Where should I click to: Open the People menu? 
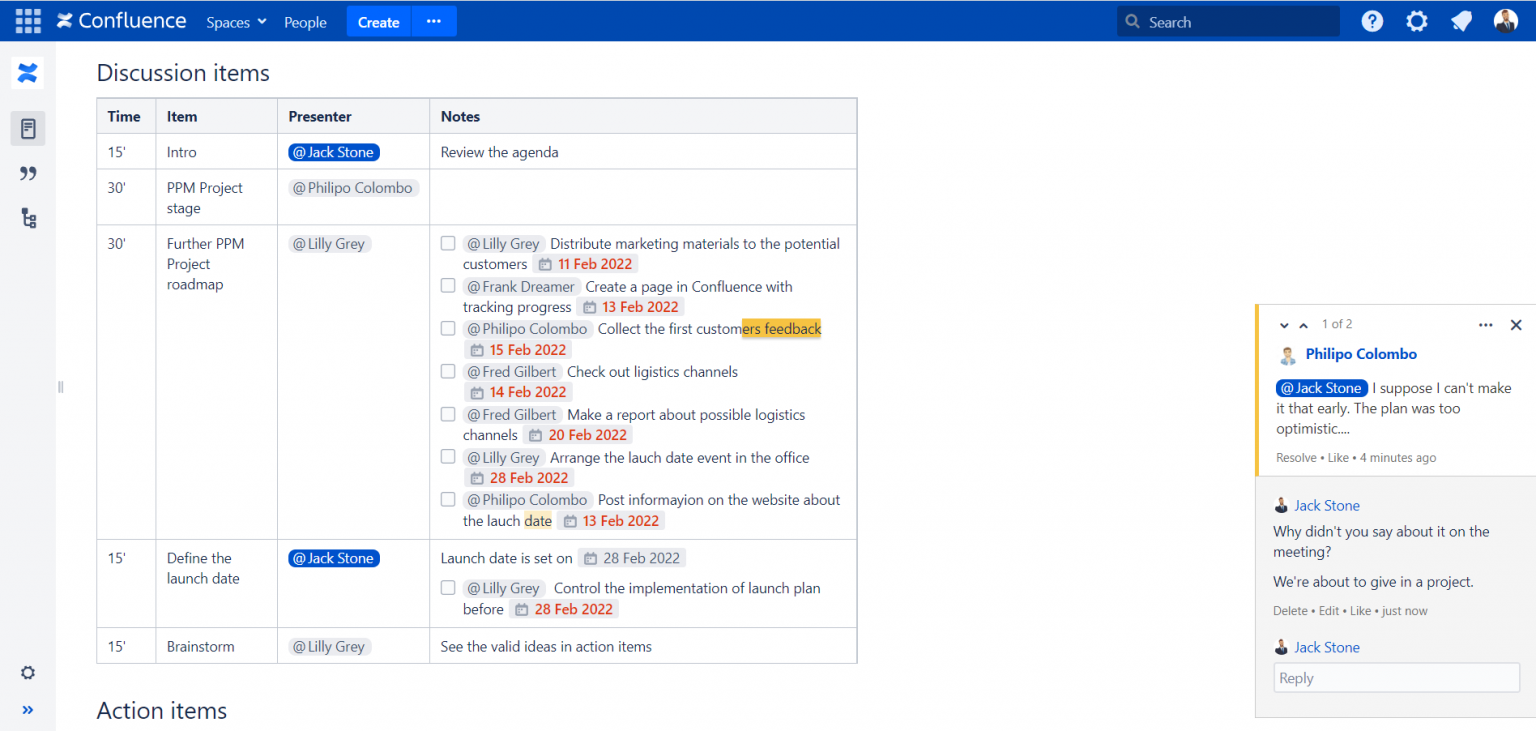point(305,21)
